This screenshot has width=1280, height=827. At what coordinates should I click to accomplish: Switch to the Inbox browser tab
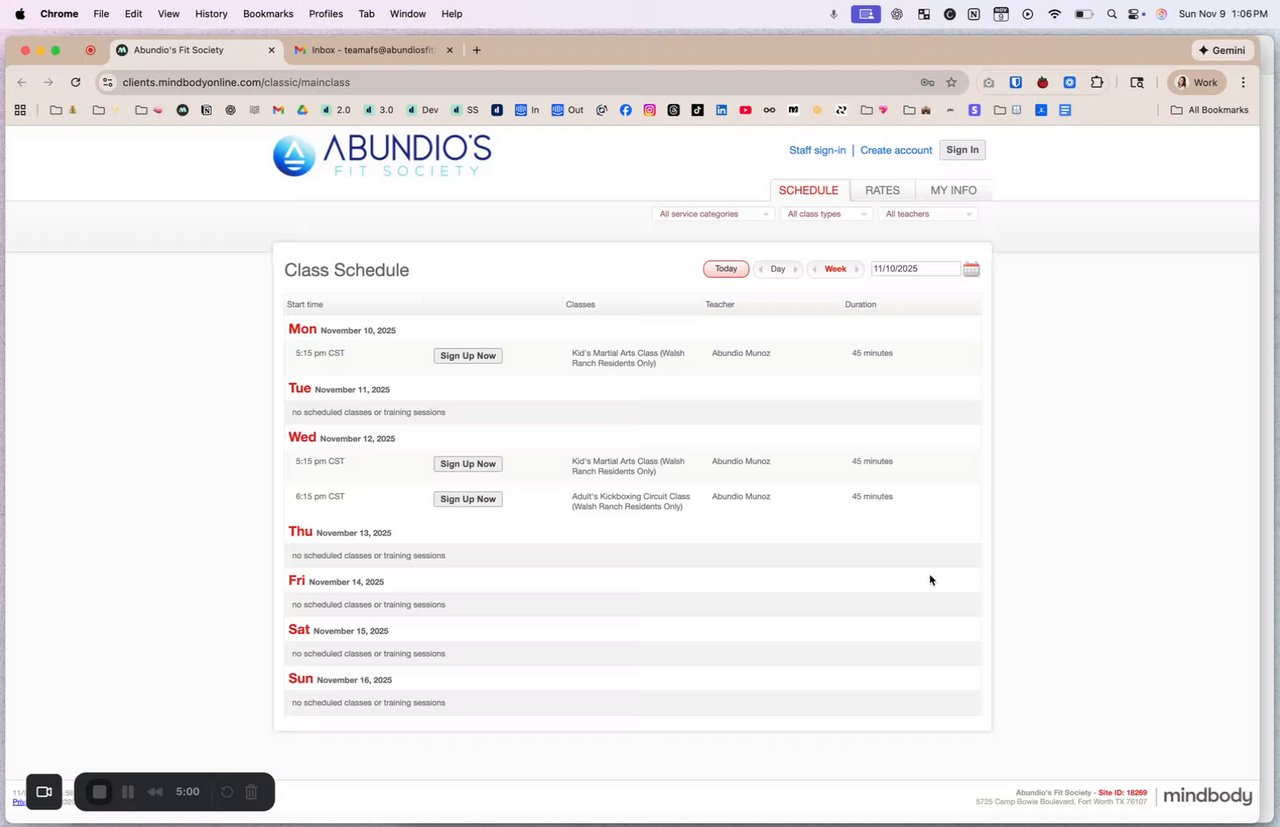[x=373, y=50]
